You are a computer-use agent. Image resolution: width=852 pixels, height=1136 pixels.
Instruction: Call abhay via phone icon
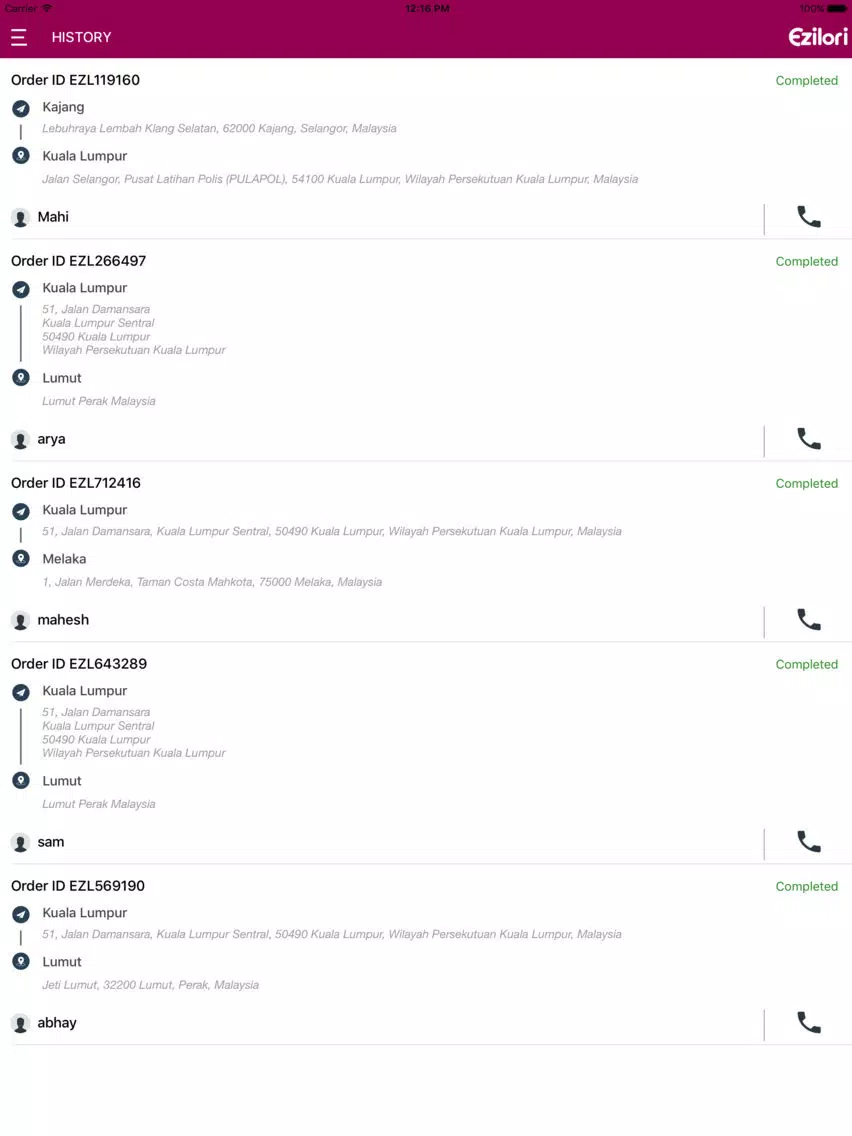[809, 1022]
